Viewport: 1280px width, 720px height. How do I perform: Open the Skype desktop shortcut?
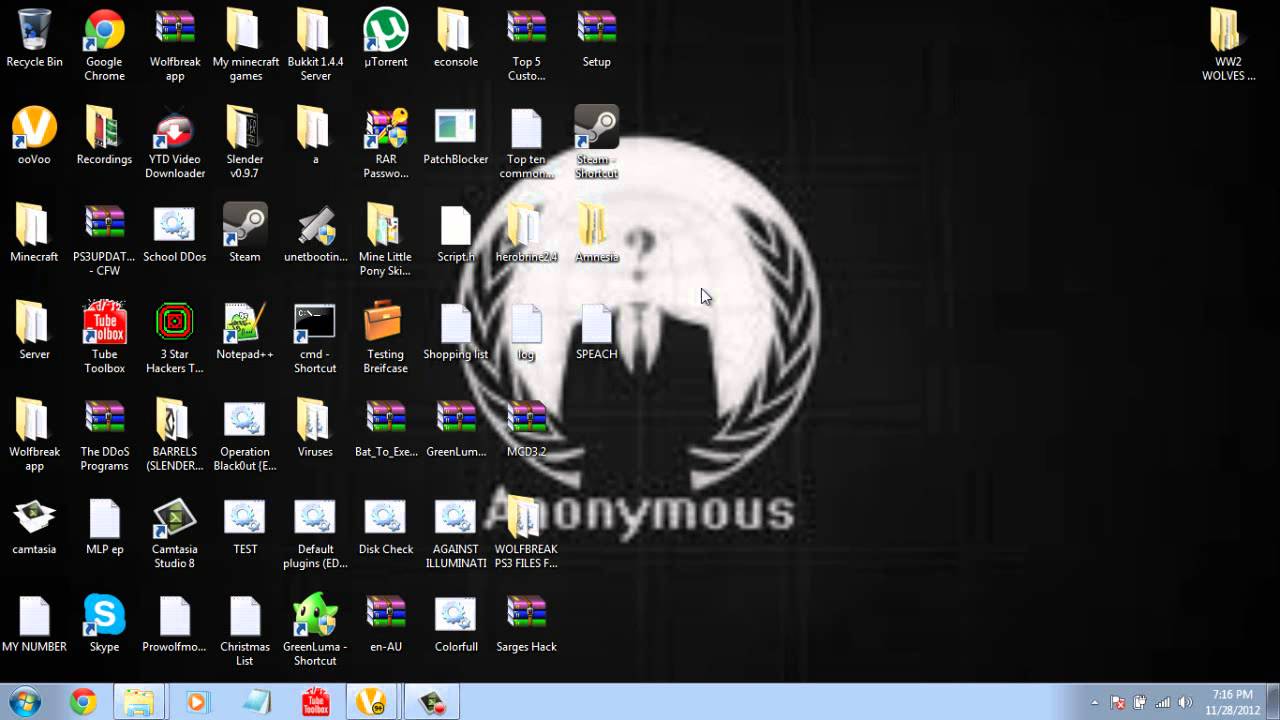pos(104,624)
